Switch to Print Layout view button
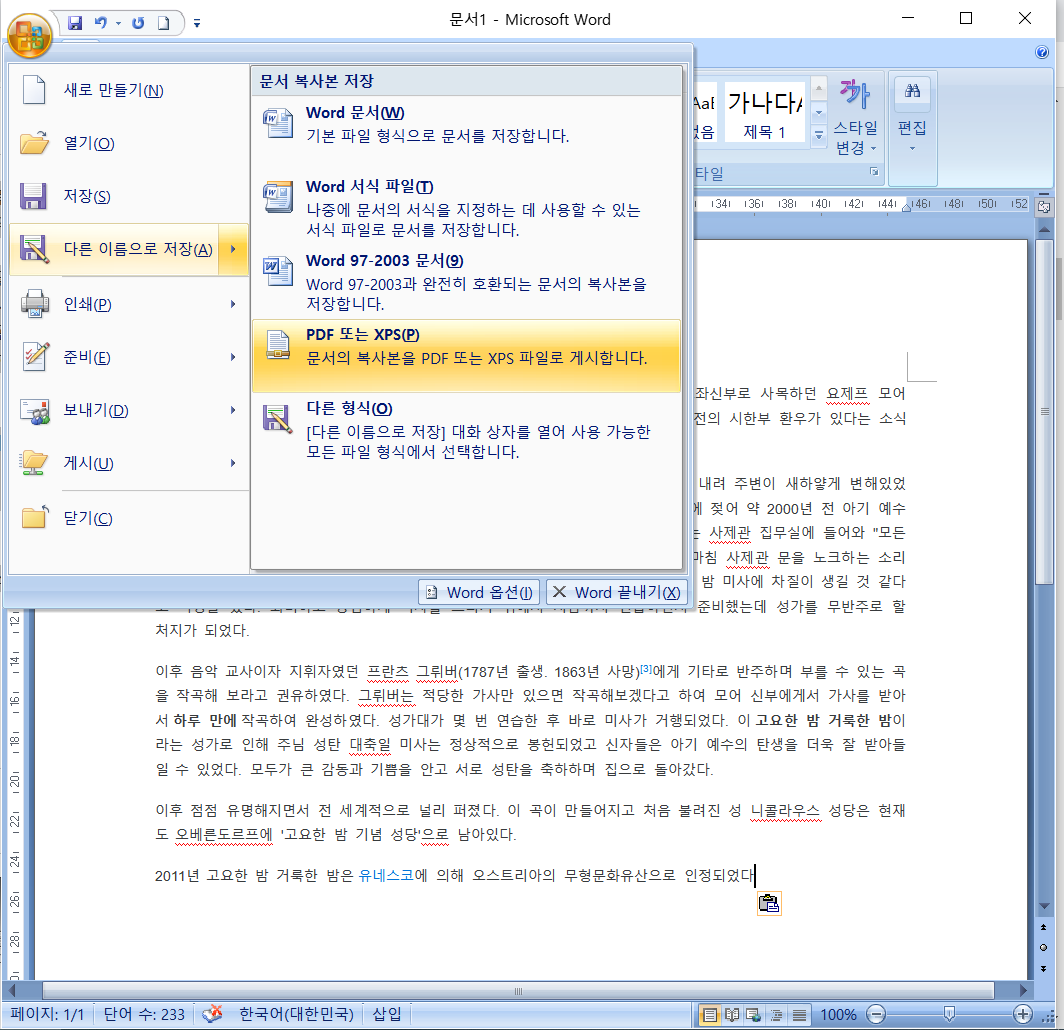This screenshot has height=1030, width=1064. coord(709,1015)
